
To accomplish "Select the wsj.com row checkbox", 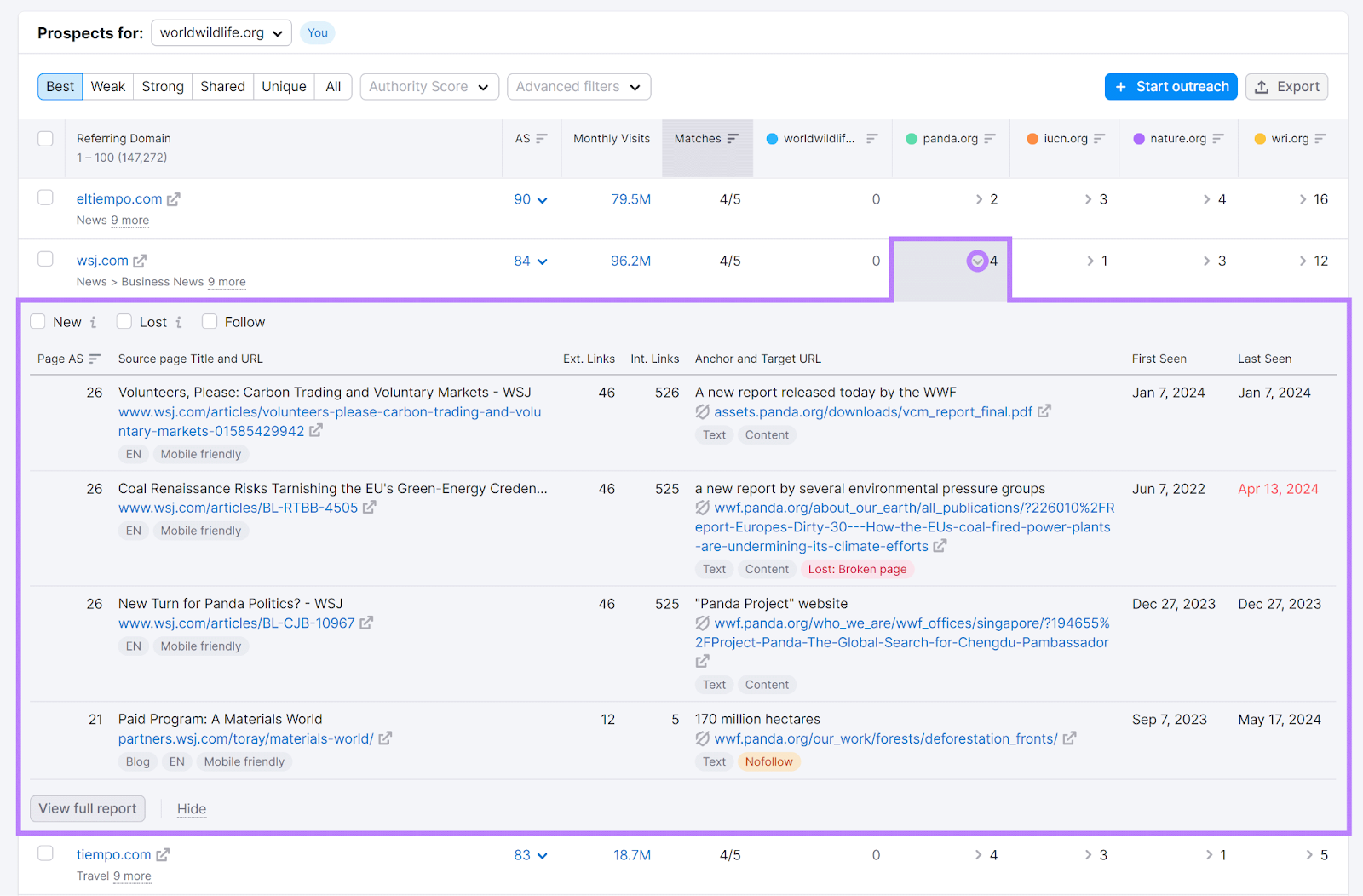I will [45, 259].
